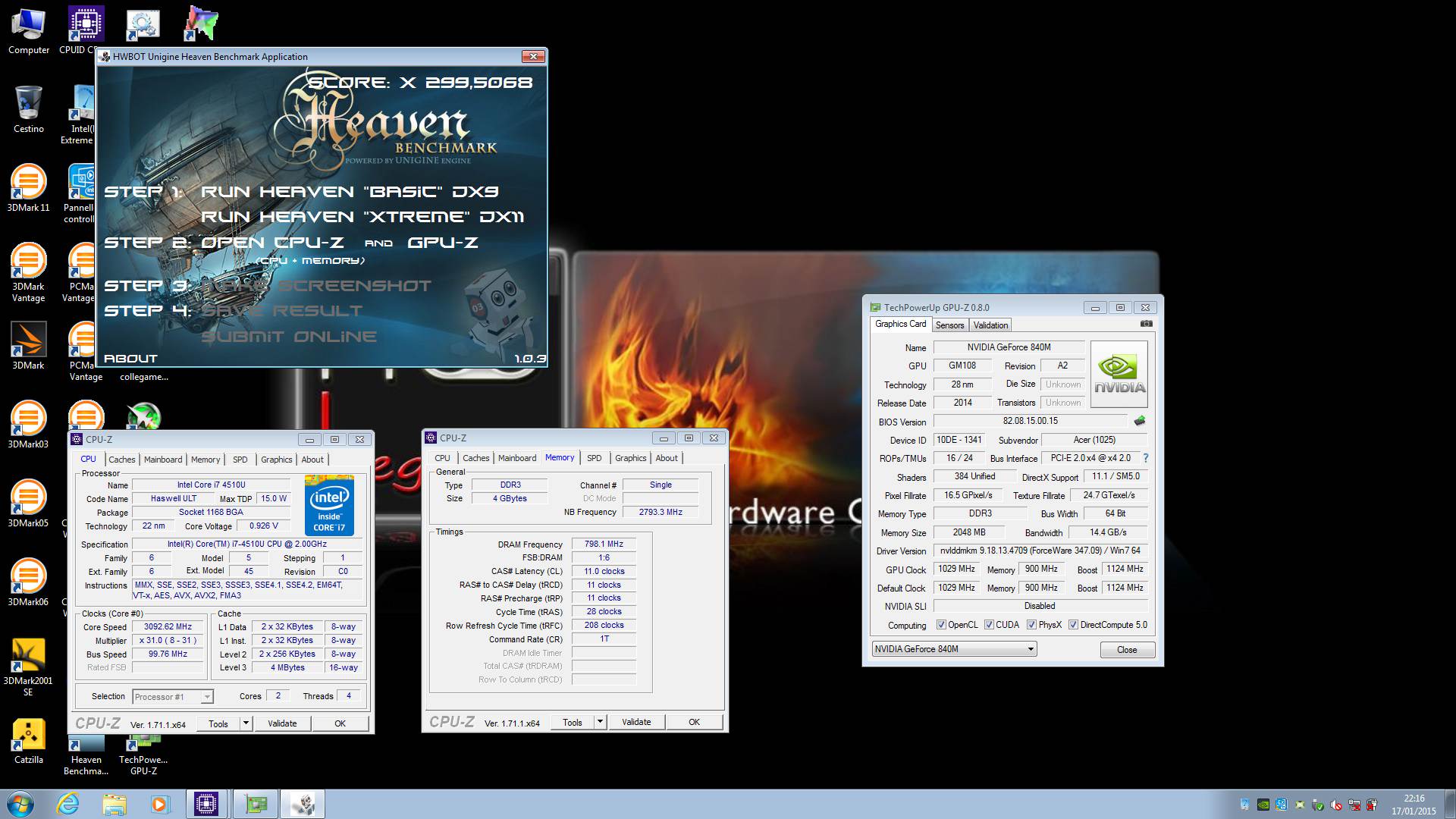This screenshot has width=1456, height=819.
Task: Open the media player taskbar icon
Action: pos(160,804)
